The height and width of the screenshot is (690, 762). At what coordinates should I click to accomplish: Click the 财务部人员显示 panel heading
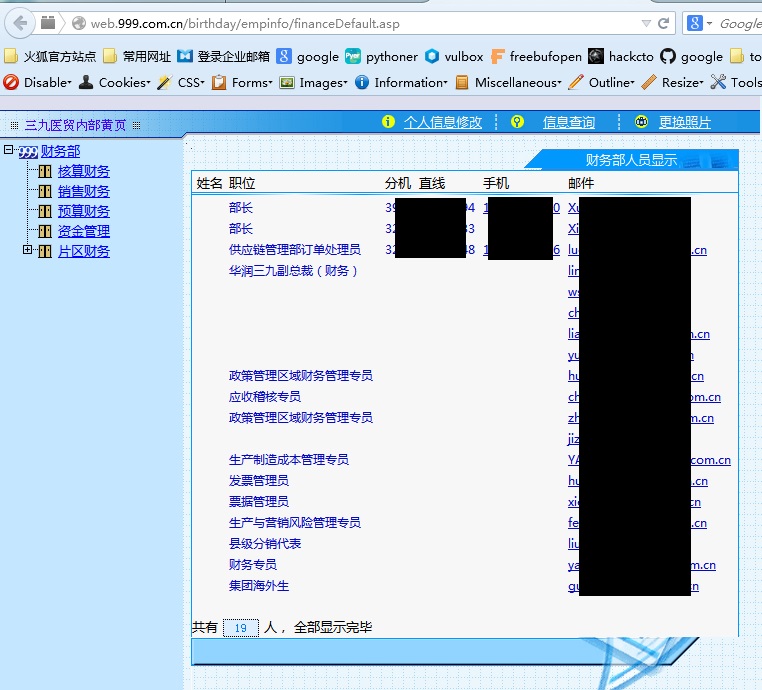pyautogui.click(x=631, y=160)
